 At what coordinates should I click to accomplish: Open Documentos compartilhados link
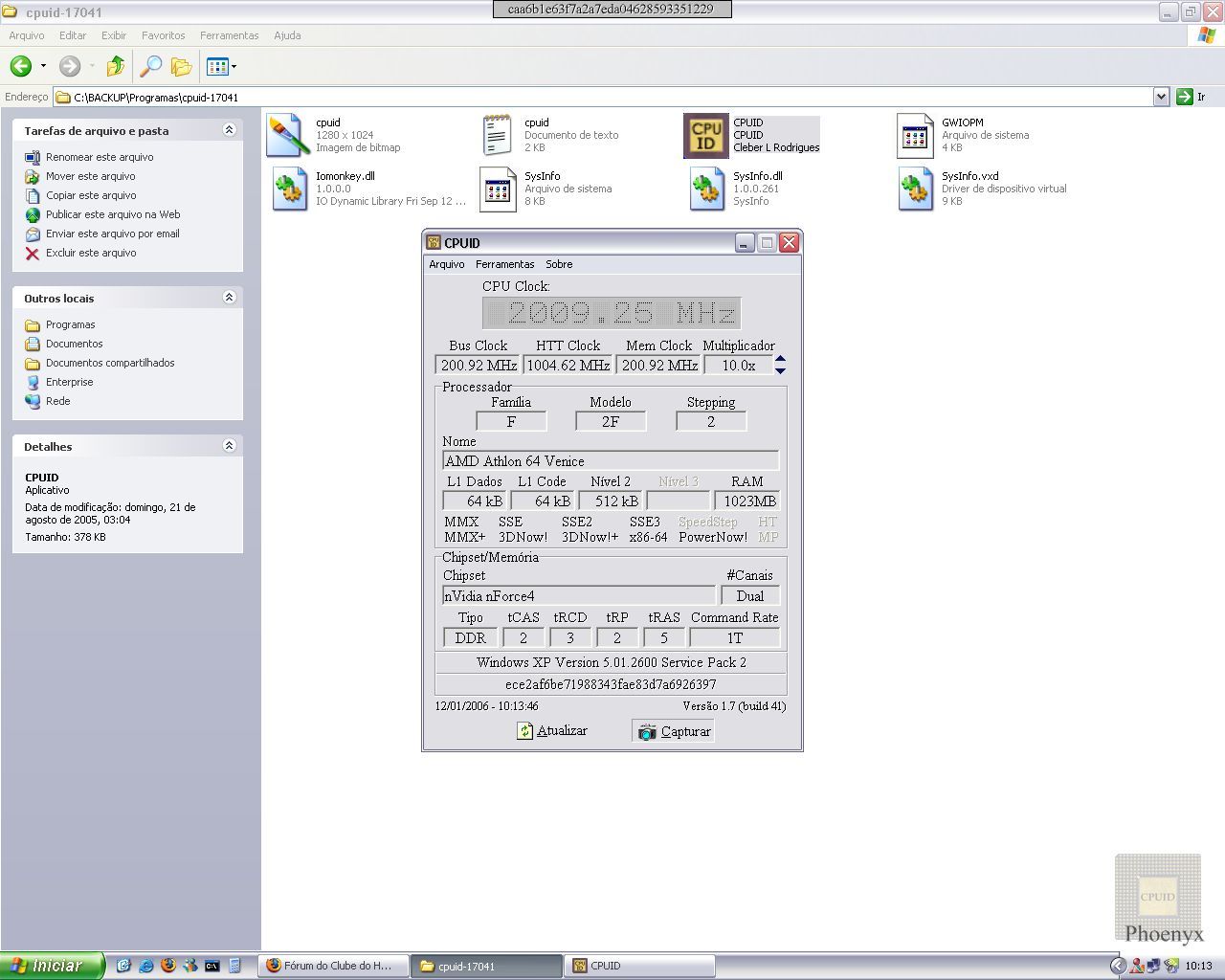[x=110, y=363]
